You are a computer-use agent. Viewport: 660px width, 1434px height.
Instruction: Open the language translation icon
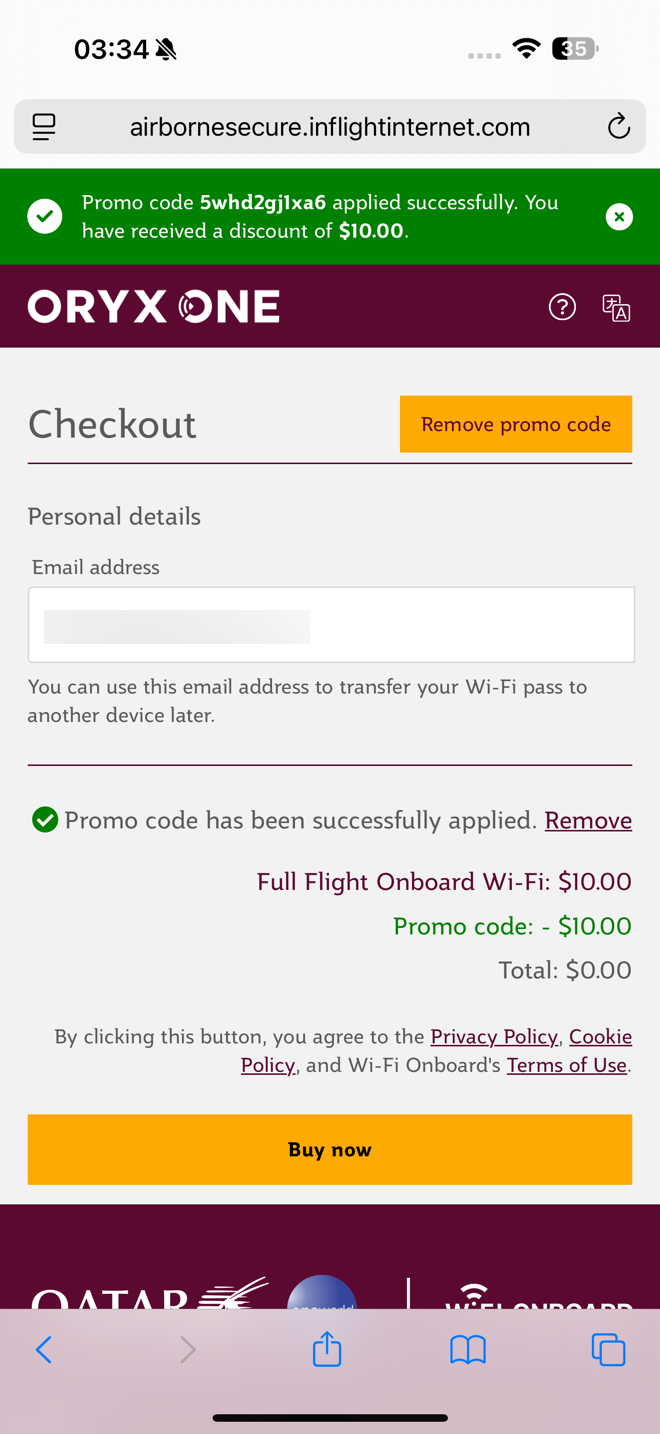tap(616, 307)
